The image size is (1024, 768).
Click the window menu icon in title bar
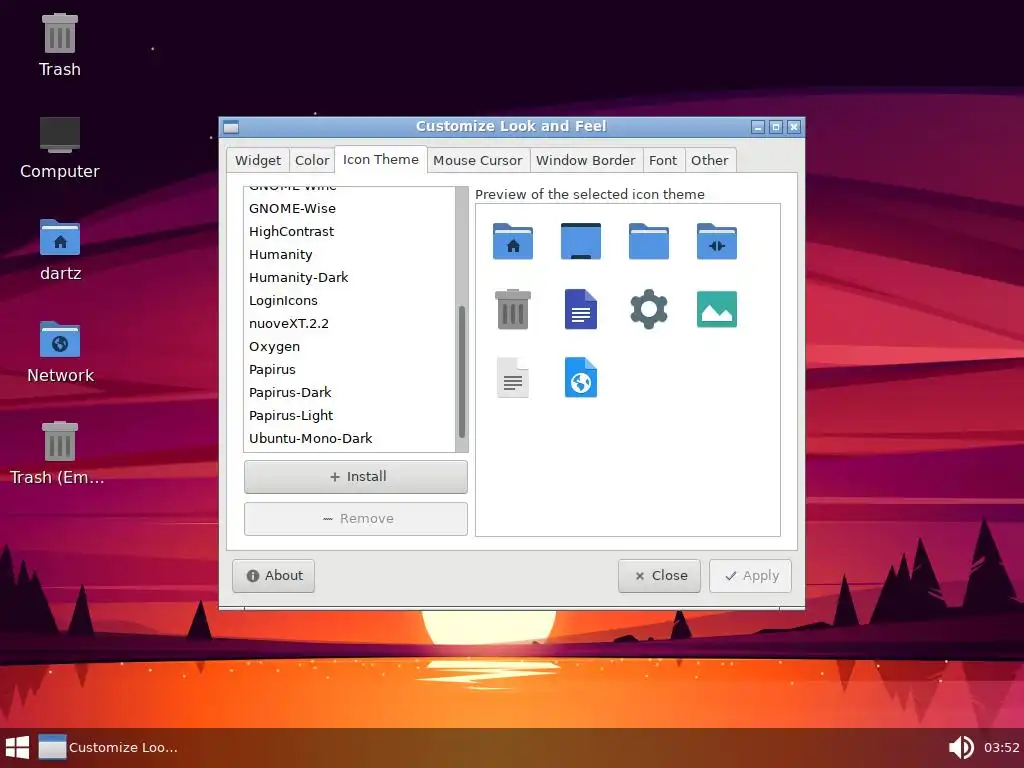pyautogui.click(x=231, y=127)
